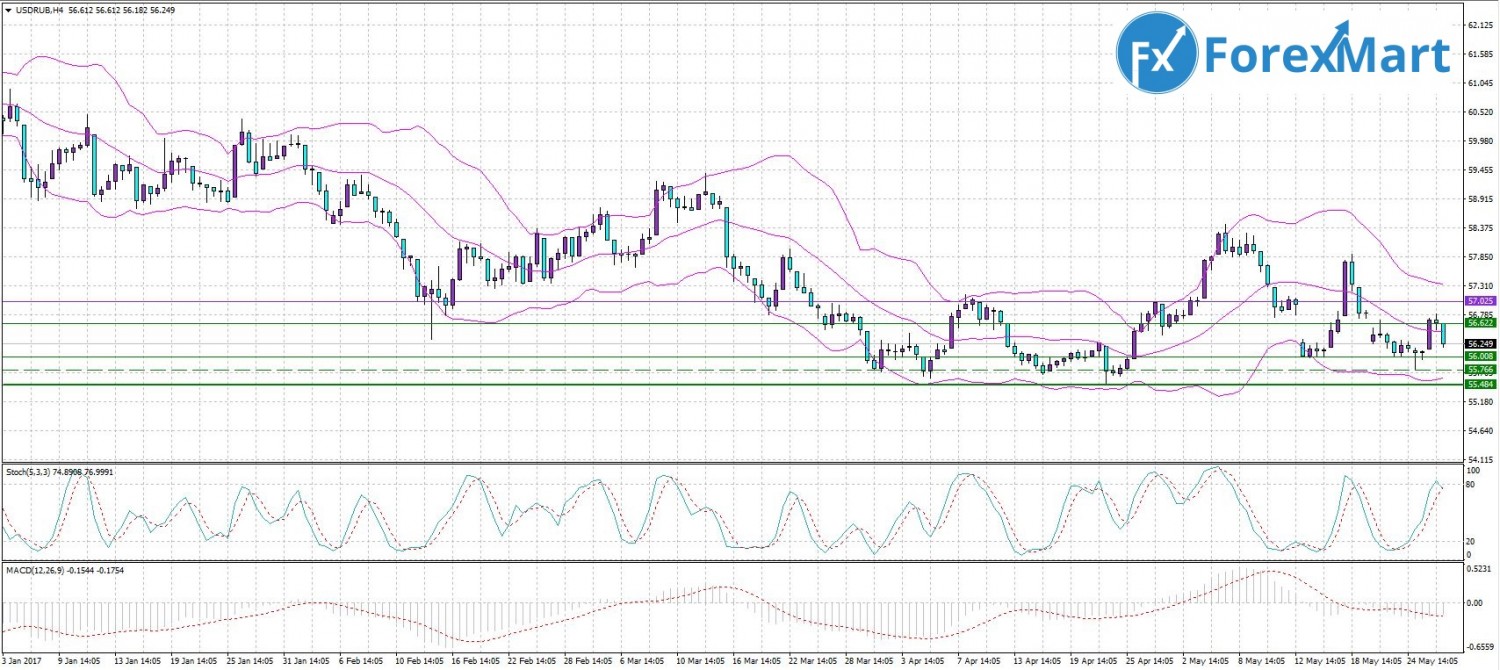Click the 3 Jan 2017 date label

point(22,661)
